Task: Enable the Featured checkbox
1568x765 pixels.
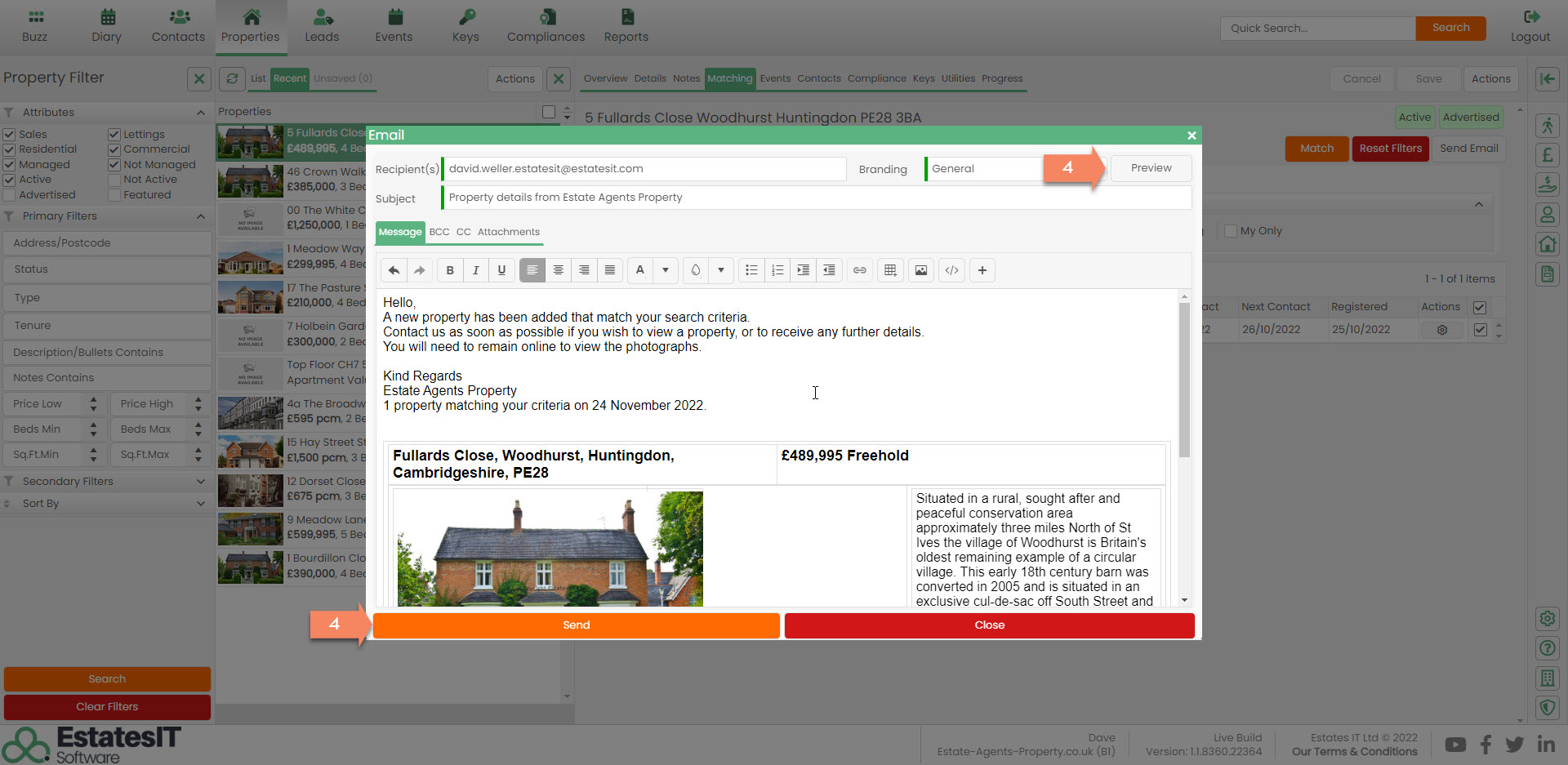Action: pos(114,195)
